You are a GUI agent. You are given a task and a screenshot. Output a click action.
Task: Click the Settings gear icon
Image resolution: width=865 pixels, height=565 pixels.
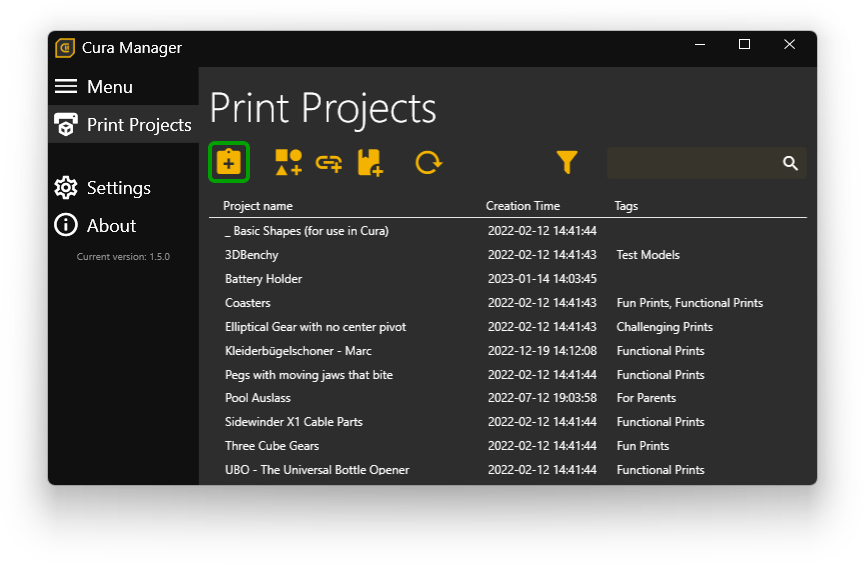point(66,188)
